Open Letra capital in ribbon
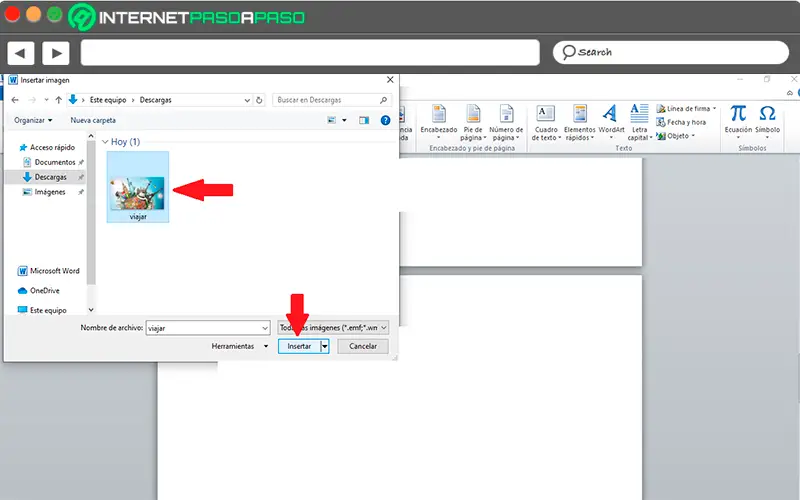The height and width of the screenshot is (500, 800). pyautogui.click(x=639, y=122)
